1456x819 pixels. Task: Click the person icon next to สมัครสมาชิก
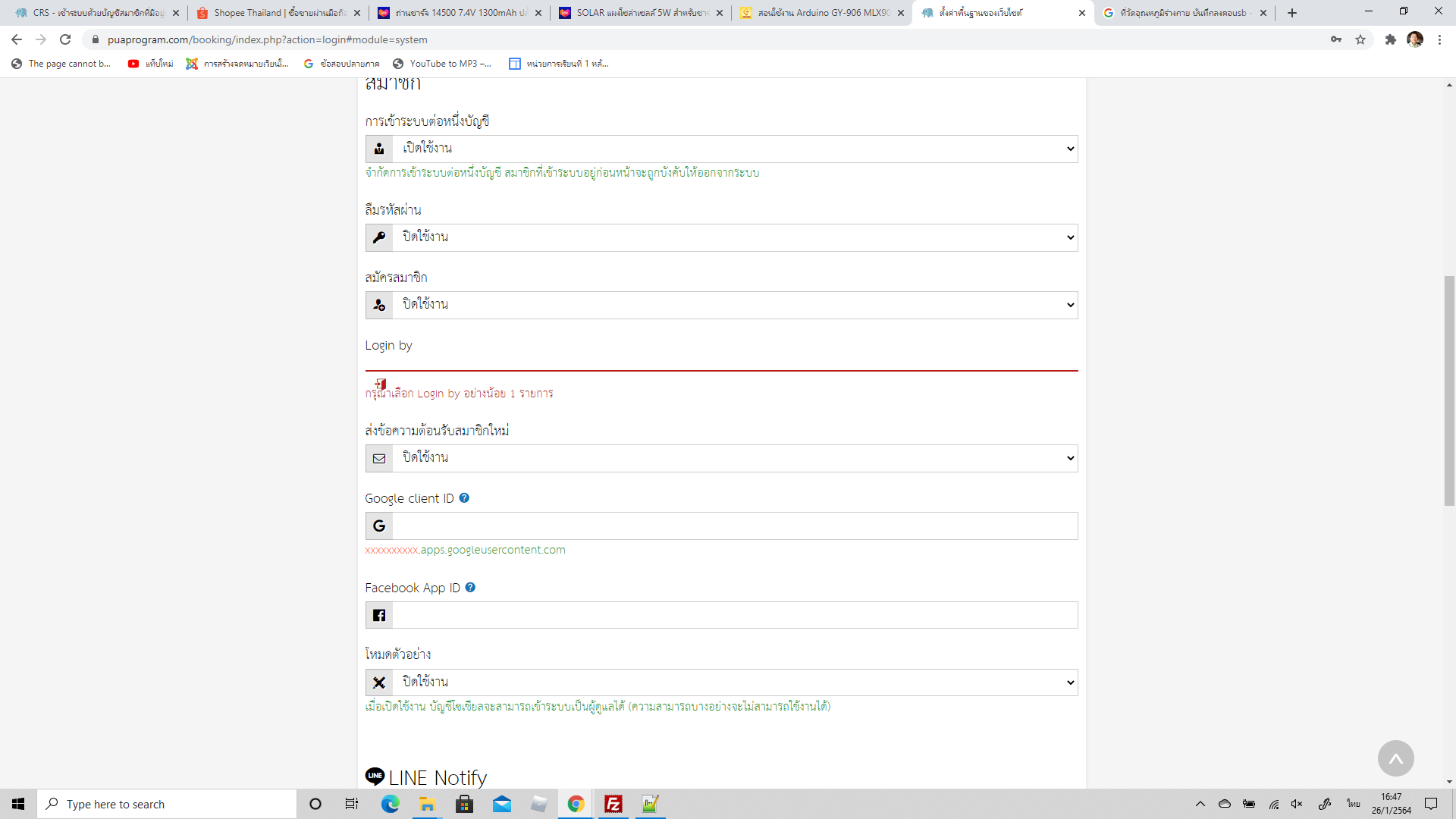pyautogui.click(x=379, y=305)
